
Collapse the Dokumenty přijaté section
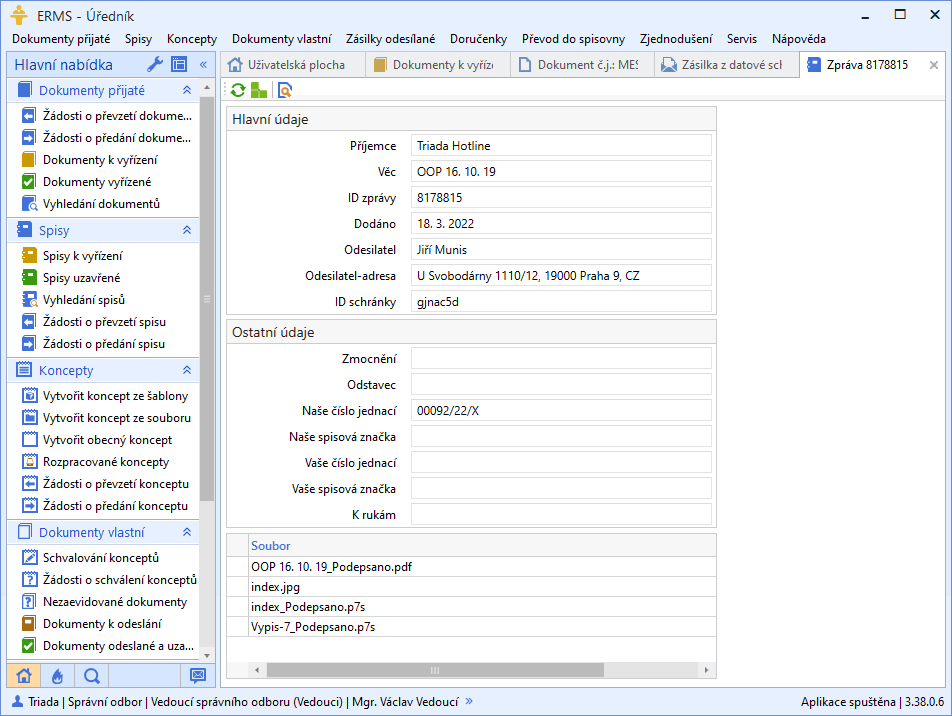tap(187, 90)
